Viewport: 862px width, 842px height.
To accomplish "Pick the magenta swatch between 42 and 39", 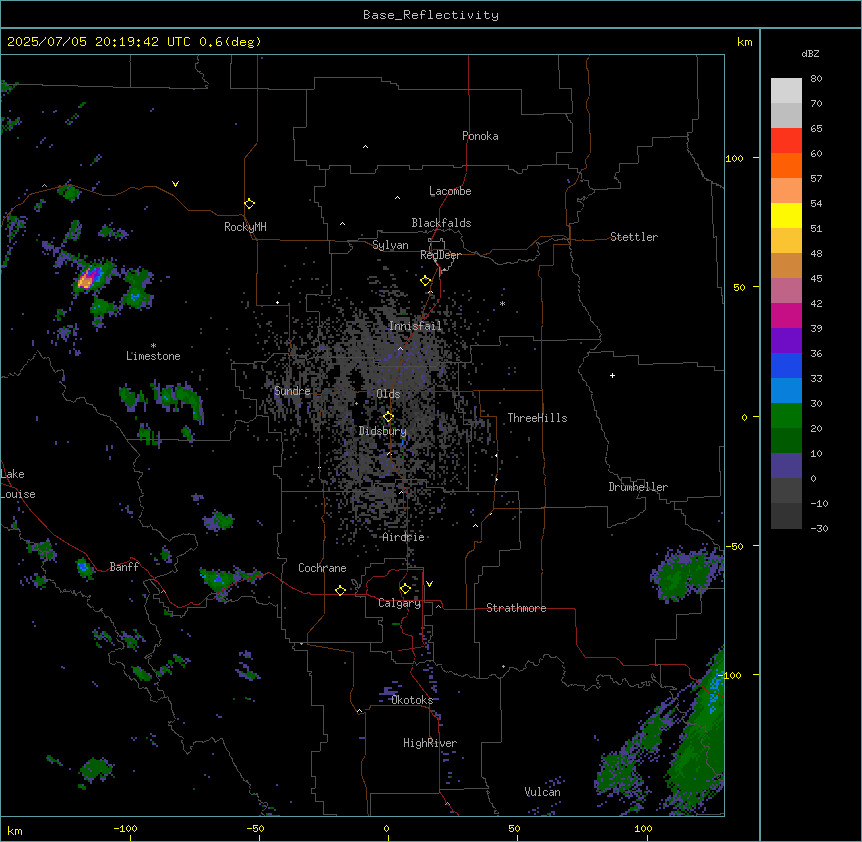I will [x=786, y=315].
